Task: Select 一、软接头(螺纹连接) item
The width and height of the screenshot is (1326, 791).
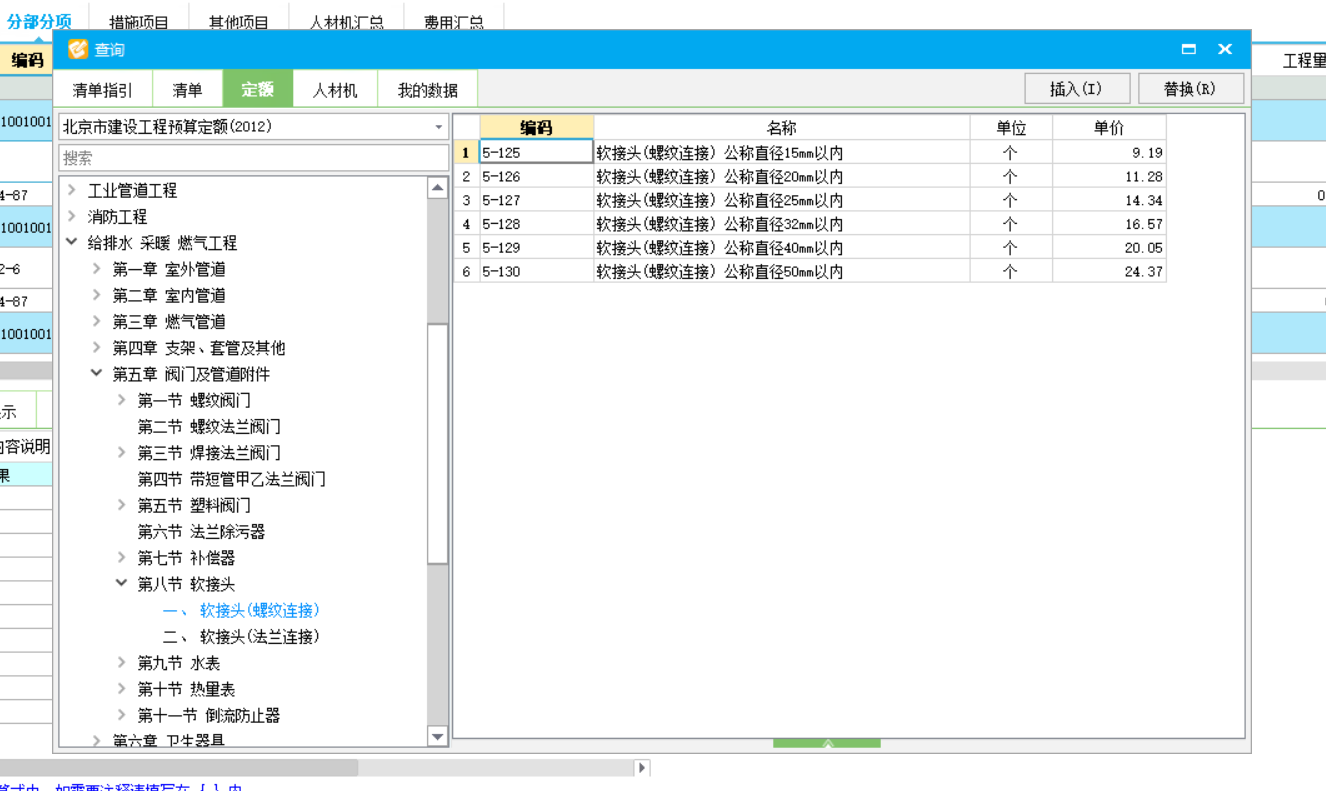Action: coord(241,610)
